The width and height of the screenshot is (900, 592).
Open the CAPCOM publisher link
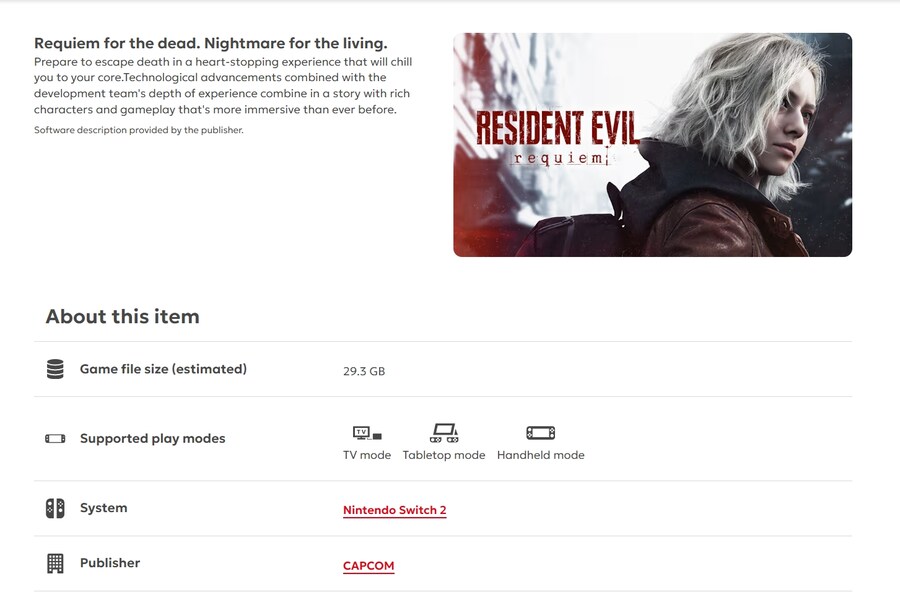click(368, 566)
